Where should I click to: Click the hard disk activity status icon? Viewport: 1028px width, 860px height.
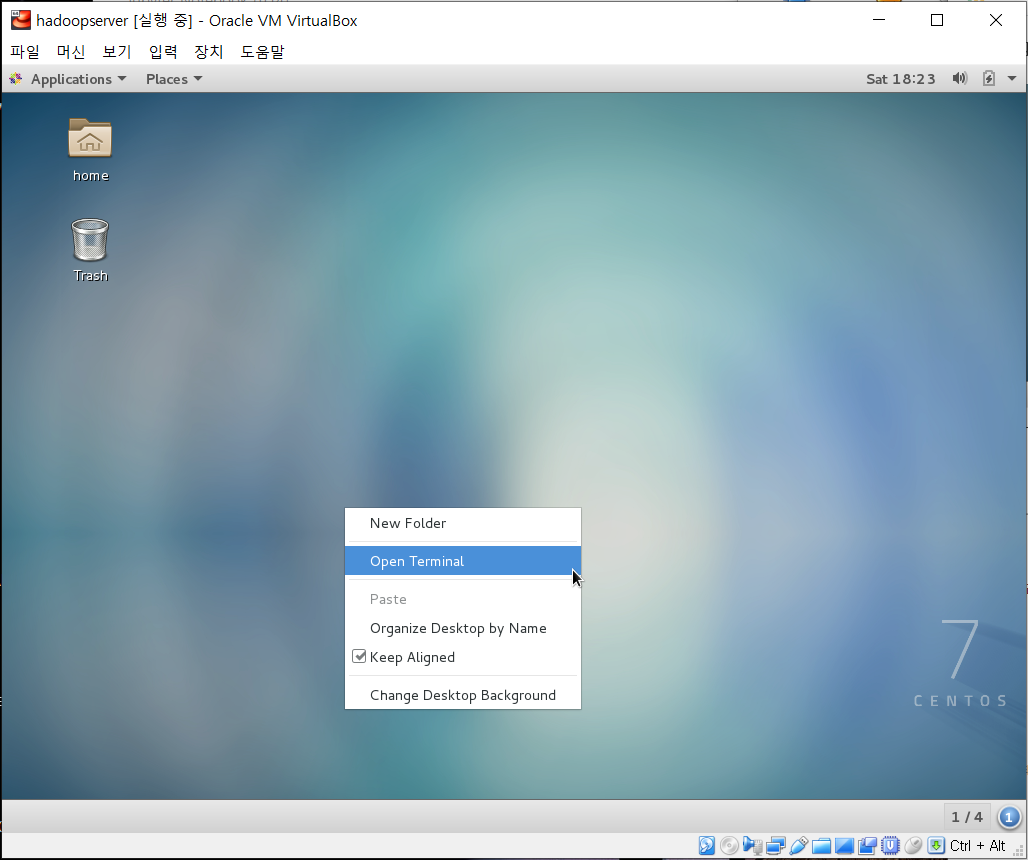pos(706,846)
